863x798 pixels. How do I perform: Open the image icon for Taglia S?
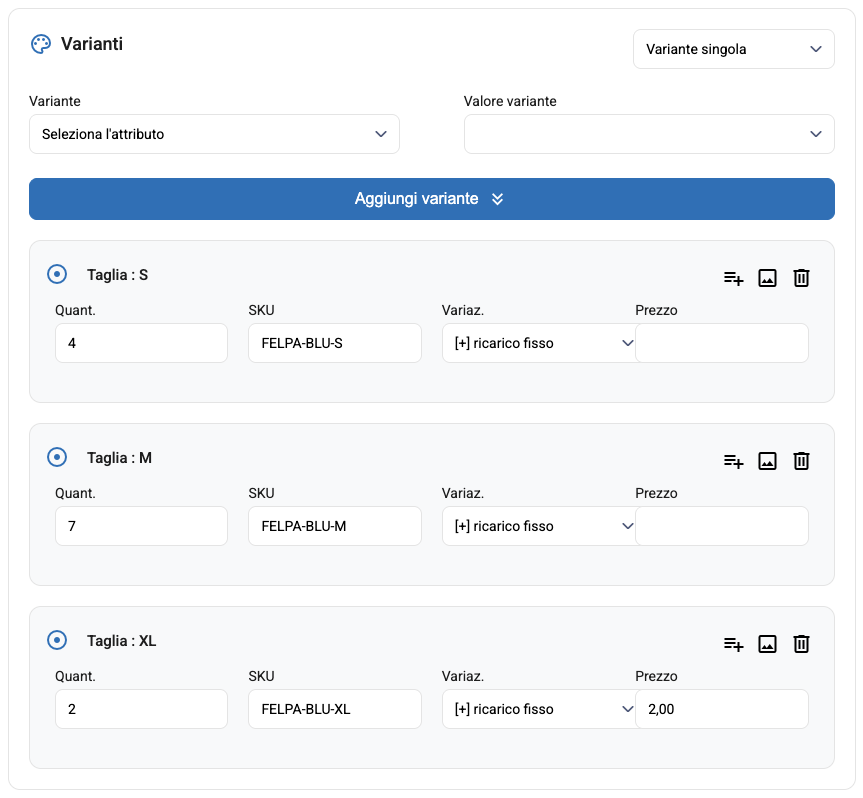[x=767, y=278]
